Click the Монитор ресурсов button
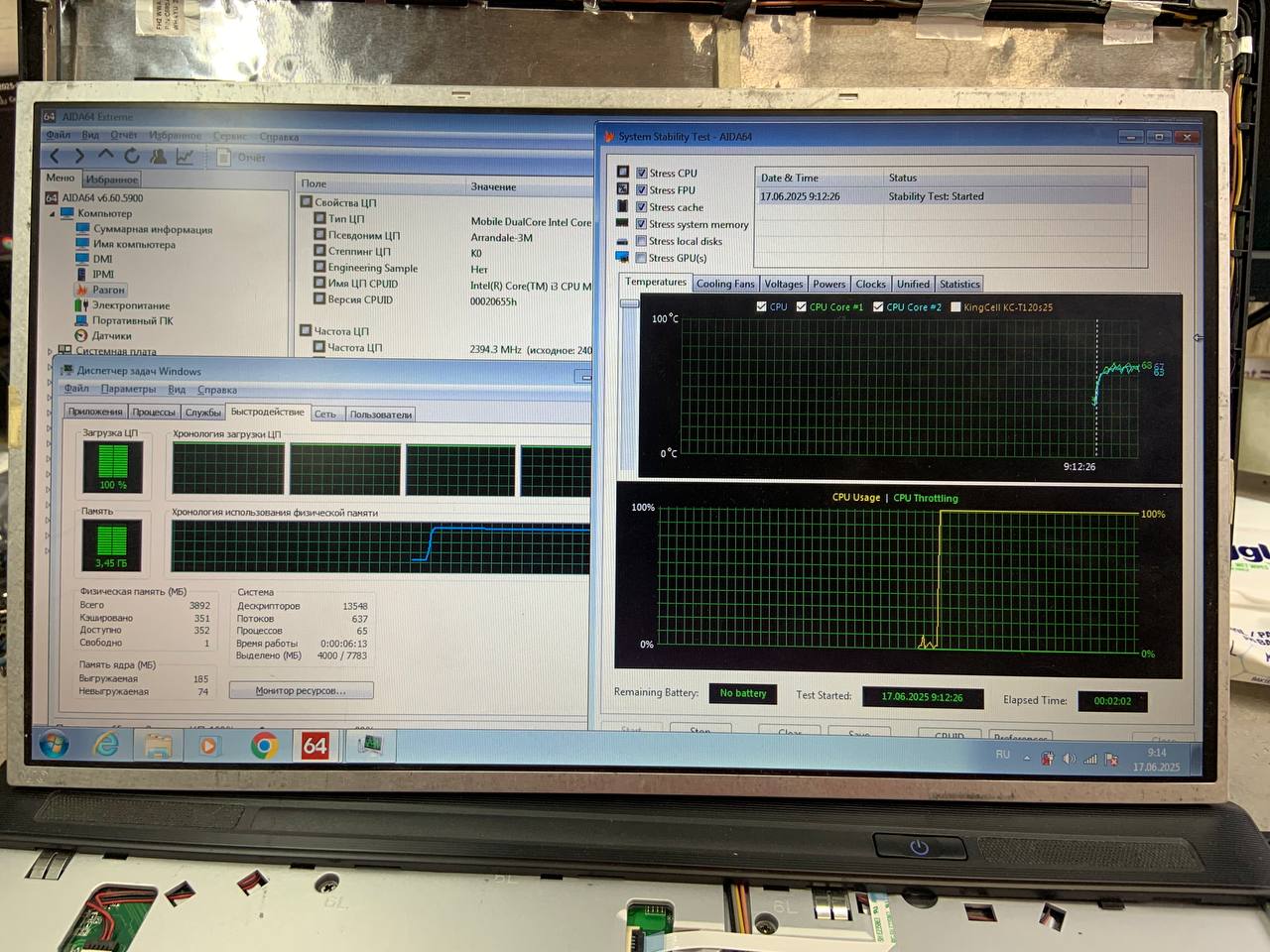The image size is (1270, 952). [301, 691]
